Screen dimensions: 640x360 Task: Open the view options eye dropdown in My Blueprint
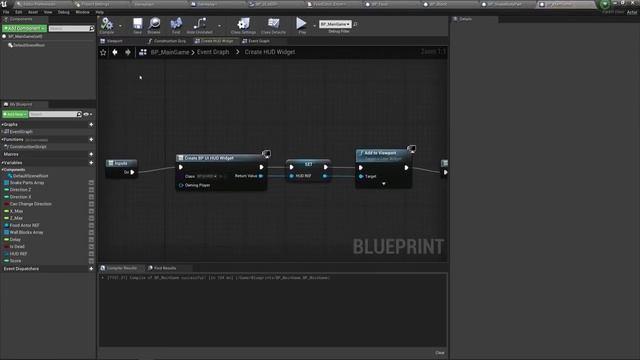87,114
